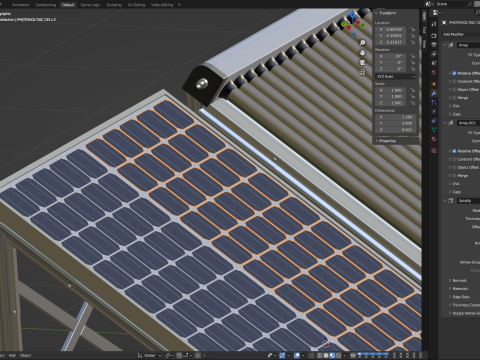Open the View Layer properties tab icon
The width and height of the screenshot is (480, 360).
pos(434,54)
